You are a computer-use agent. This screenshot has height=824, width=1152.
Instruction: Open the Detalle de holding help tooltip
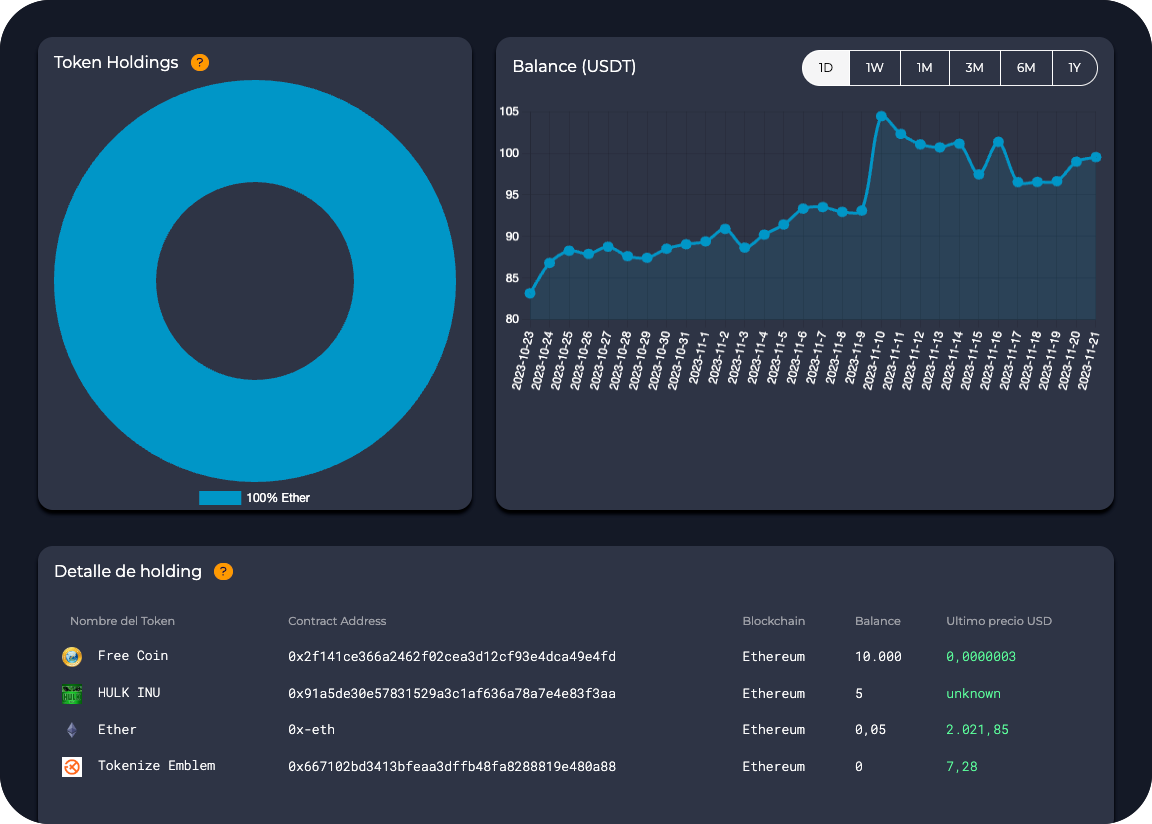click(x=224, y=571)
